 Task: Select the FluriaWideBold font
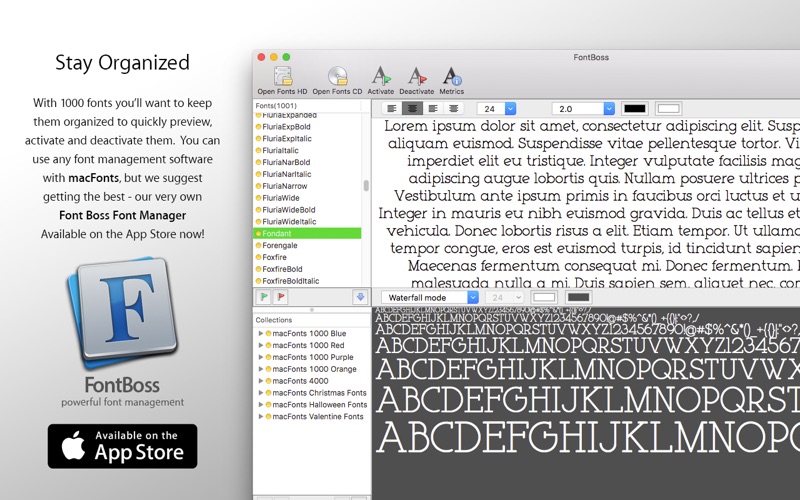(x=307, y=210)
